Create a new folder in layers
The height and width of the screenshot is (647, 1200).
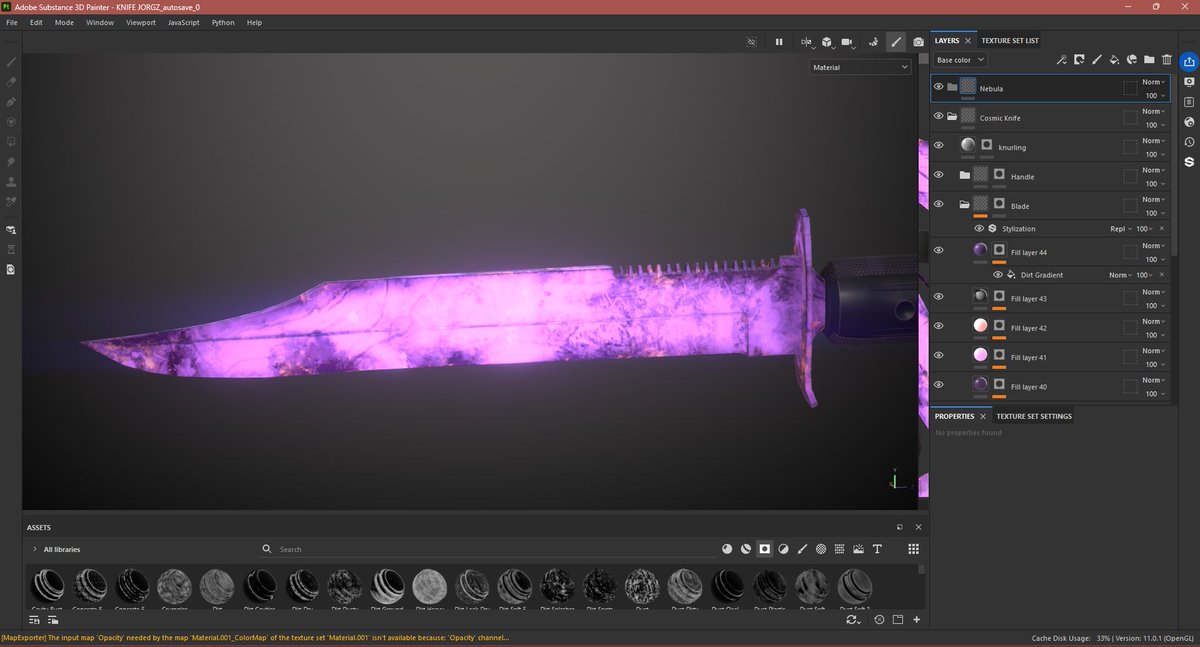(1149, 60)
